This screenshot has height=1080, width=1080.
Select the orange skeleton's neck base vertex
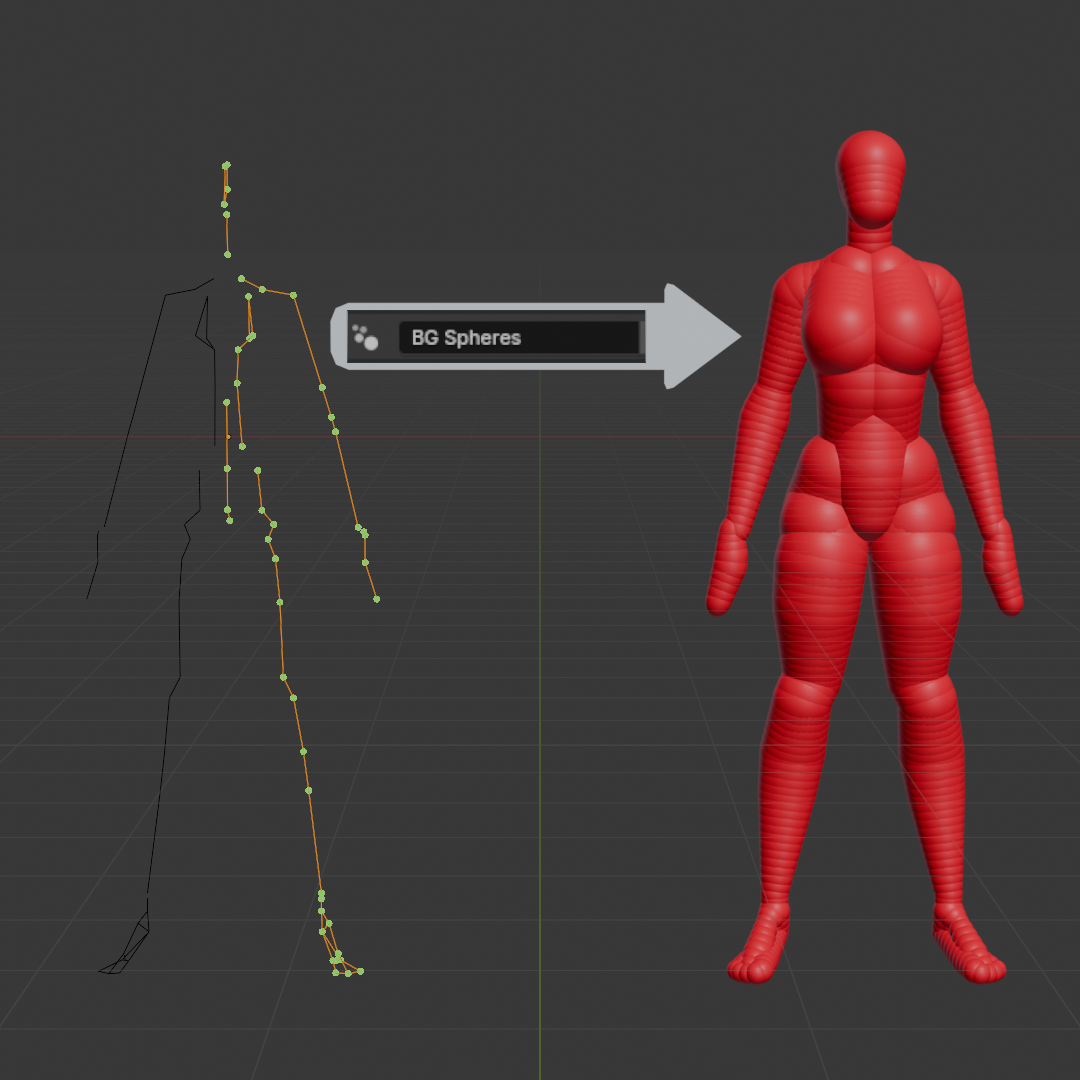point(227,255)
